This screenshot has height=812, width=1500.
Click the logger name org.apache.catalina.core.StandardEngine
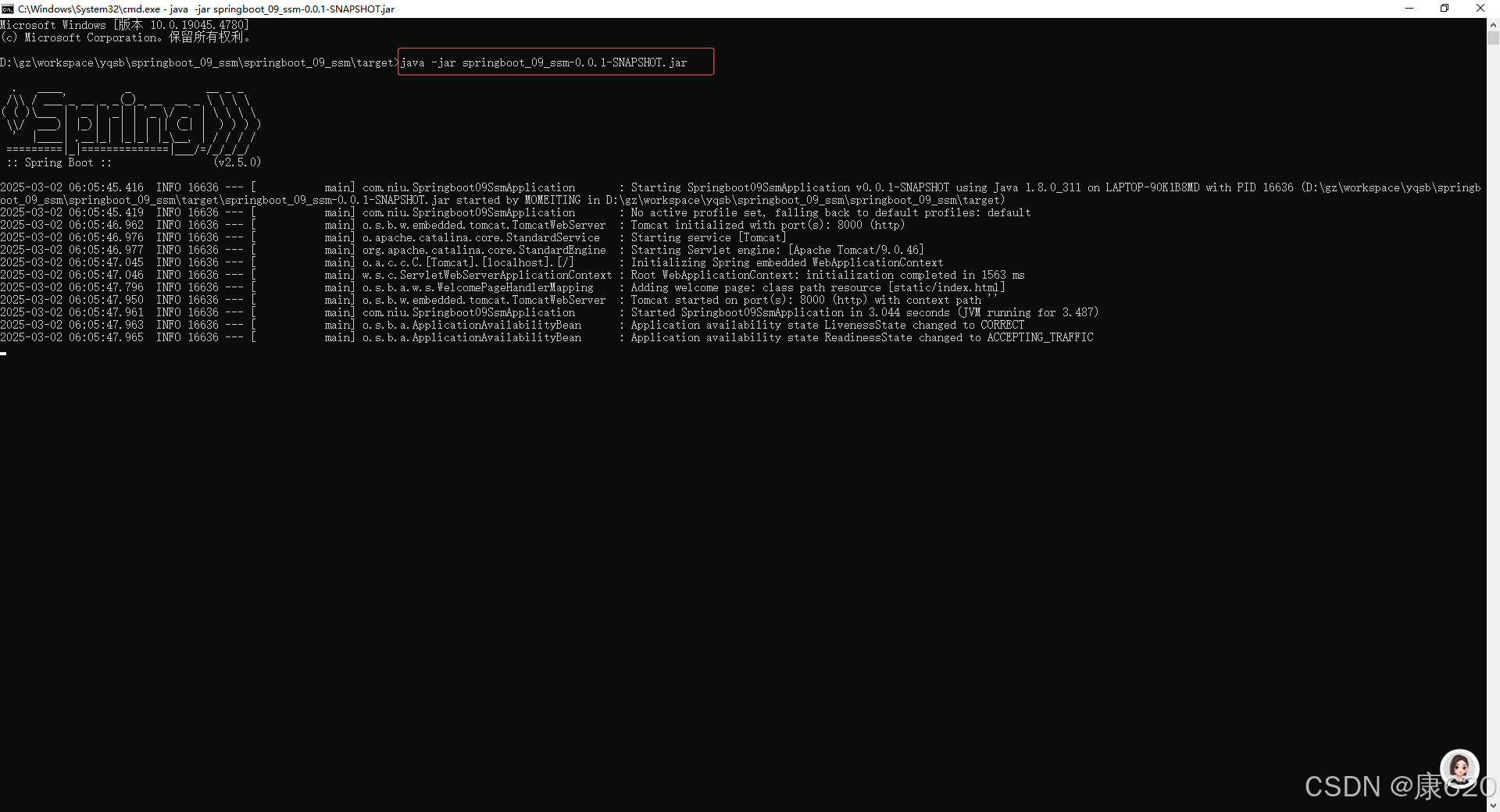pos(484,250)
